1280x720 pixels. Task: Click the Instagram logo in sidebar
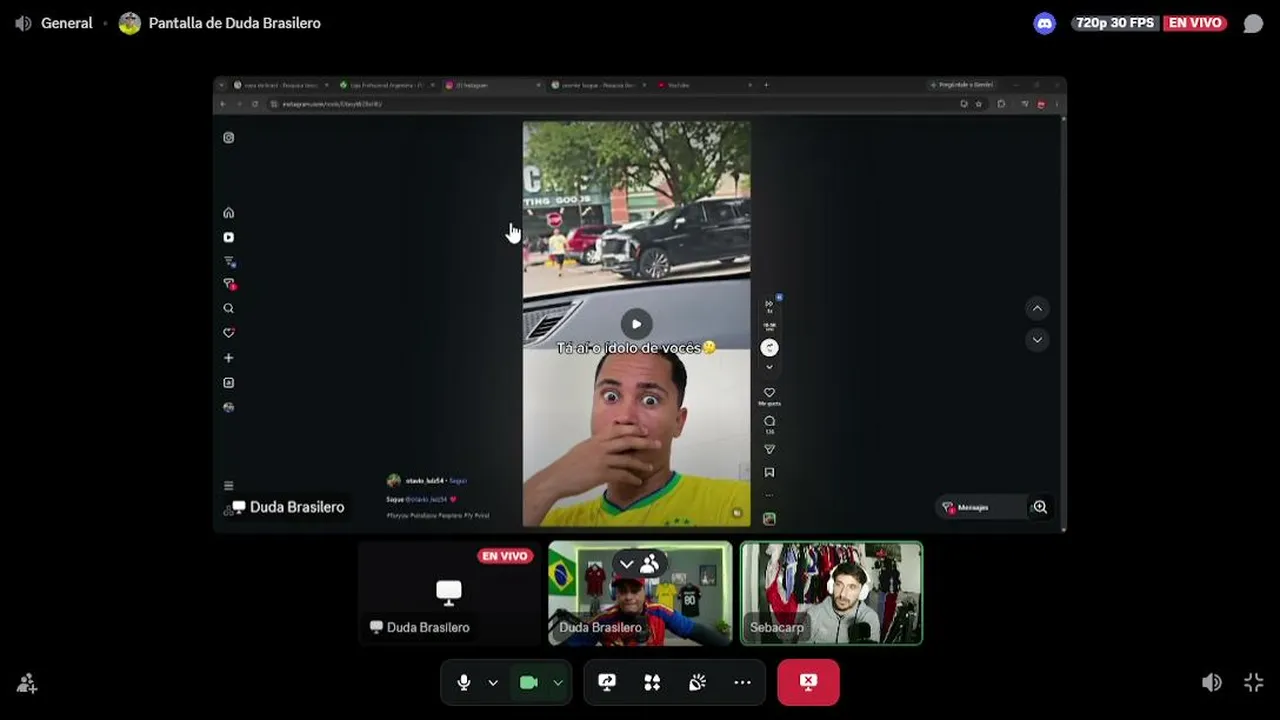click(x=229, y=138)
